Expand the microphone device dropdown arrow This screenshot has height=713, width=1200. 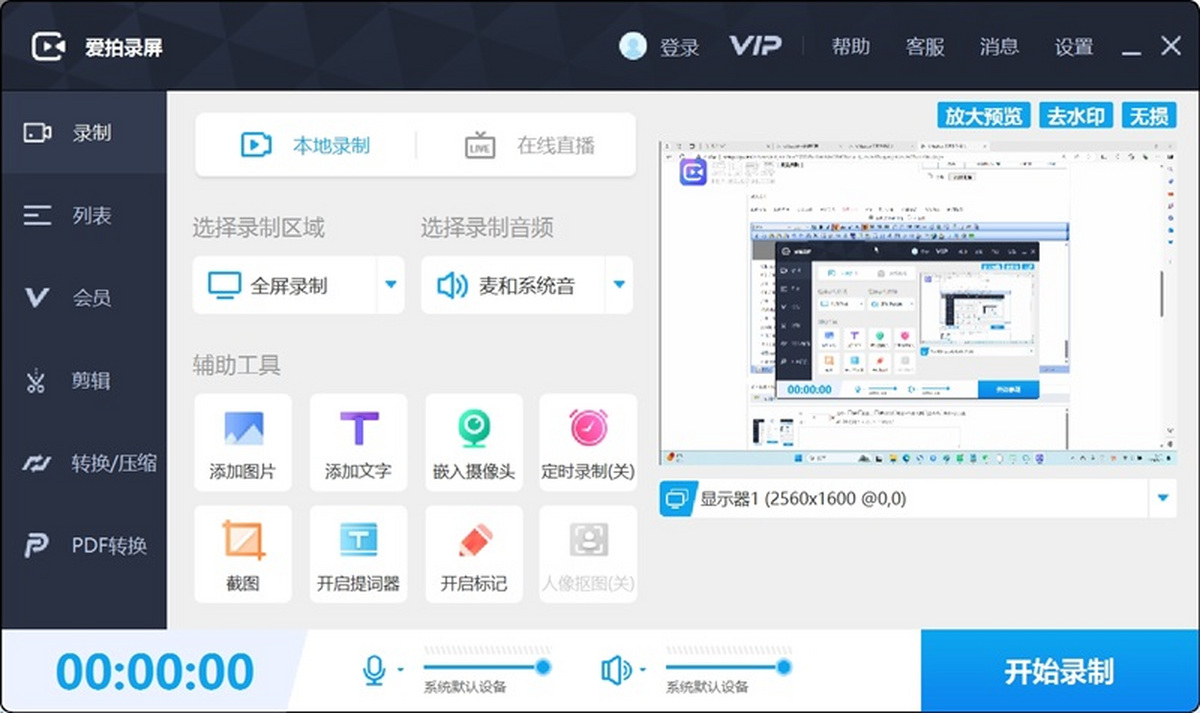(401, 670)
